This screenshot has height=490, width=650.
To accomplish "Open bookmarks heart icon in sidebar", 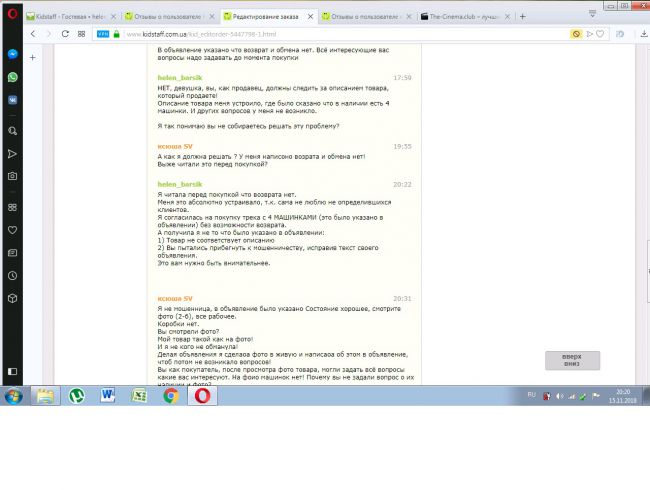I will [x=11, y=229].
